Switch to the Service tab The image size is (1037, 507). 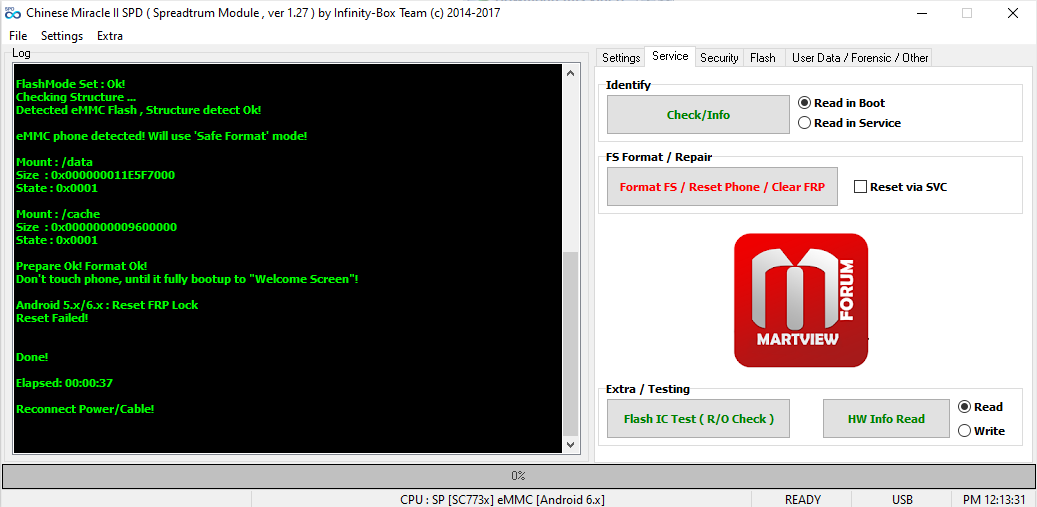tap(670, 56)
